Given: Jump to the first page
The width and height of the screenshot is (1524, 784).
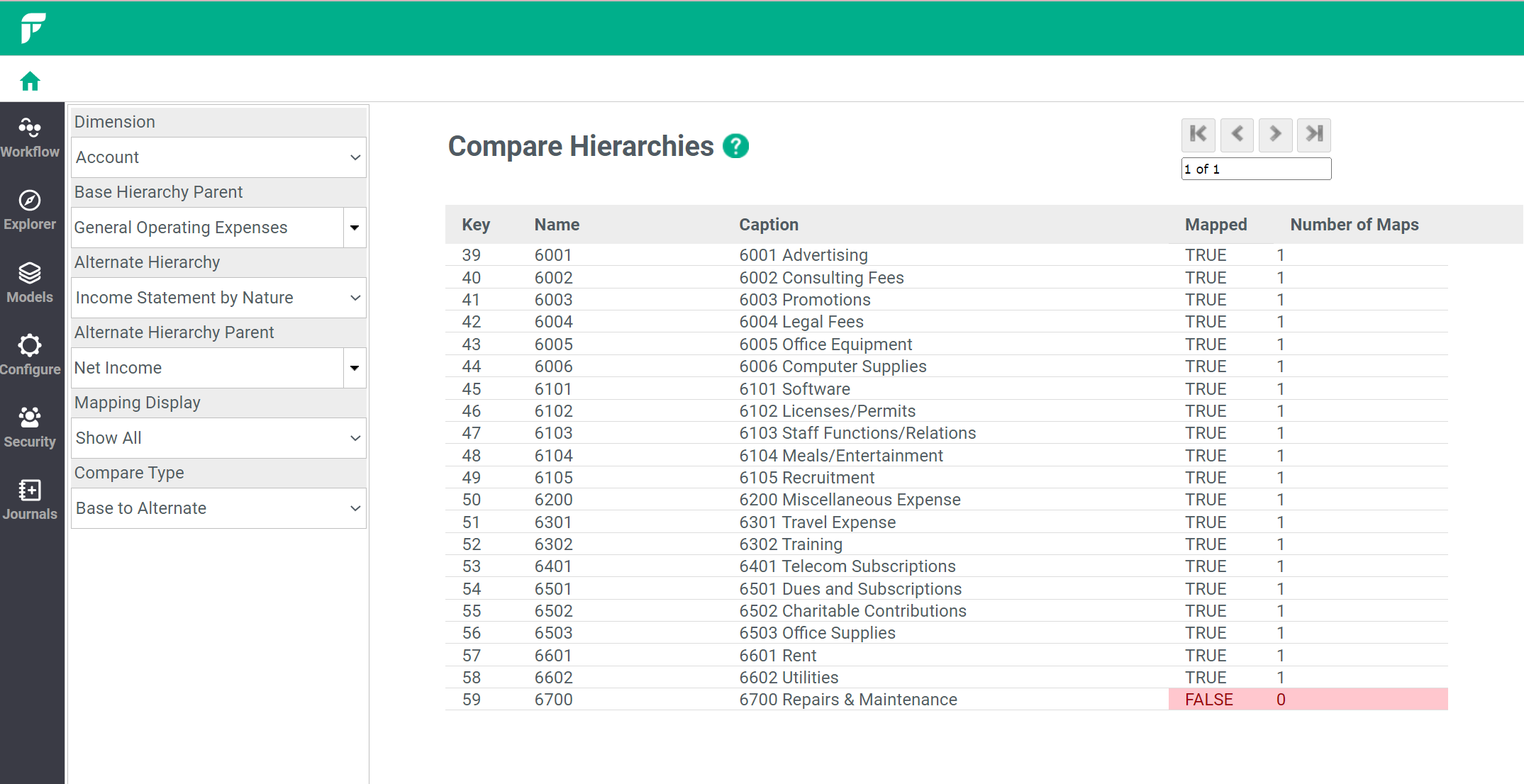Looking at the screenshot, I should pos(1198,134).
